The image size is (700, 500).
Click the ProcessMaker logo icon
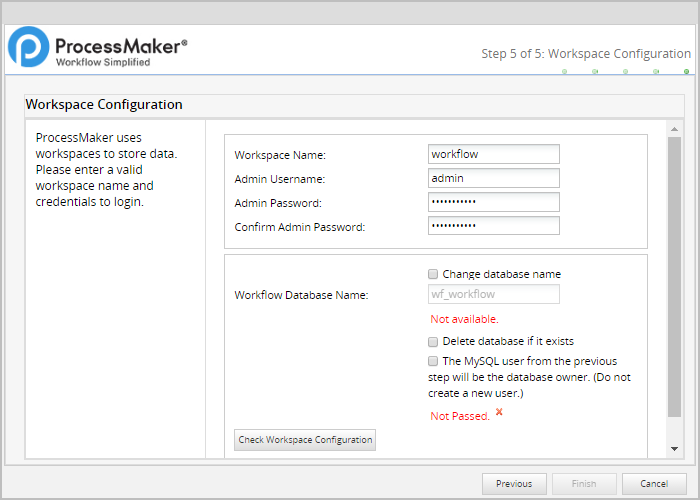tap(29, 47)
